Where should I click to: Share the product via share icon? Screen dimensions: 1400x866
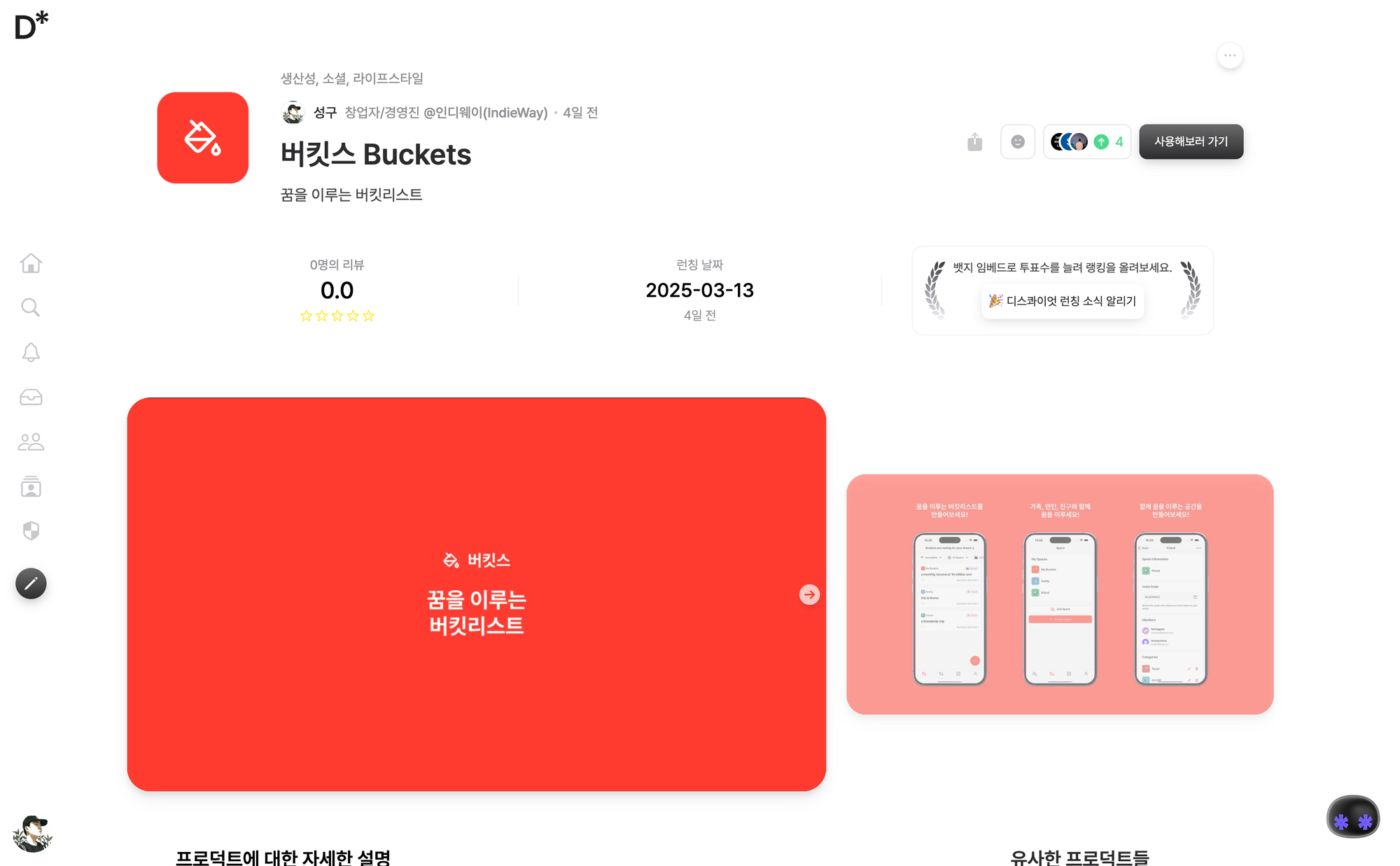(x=975, y=142)
